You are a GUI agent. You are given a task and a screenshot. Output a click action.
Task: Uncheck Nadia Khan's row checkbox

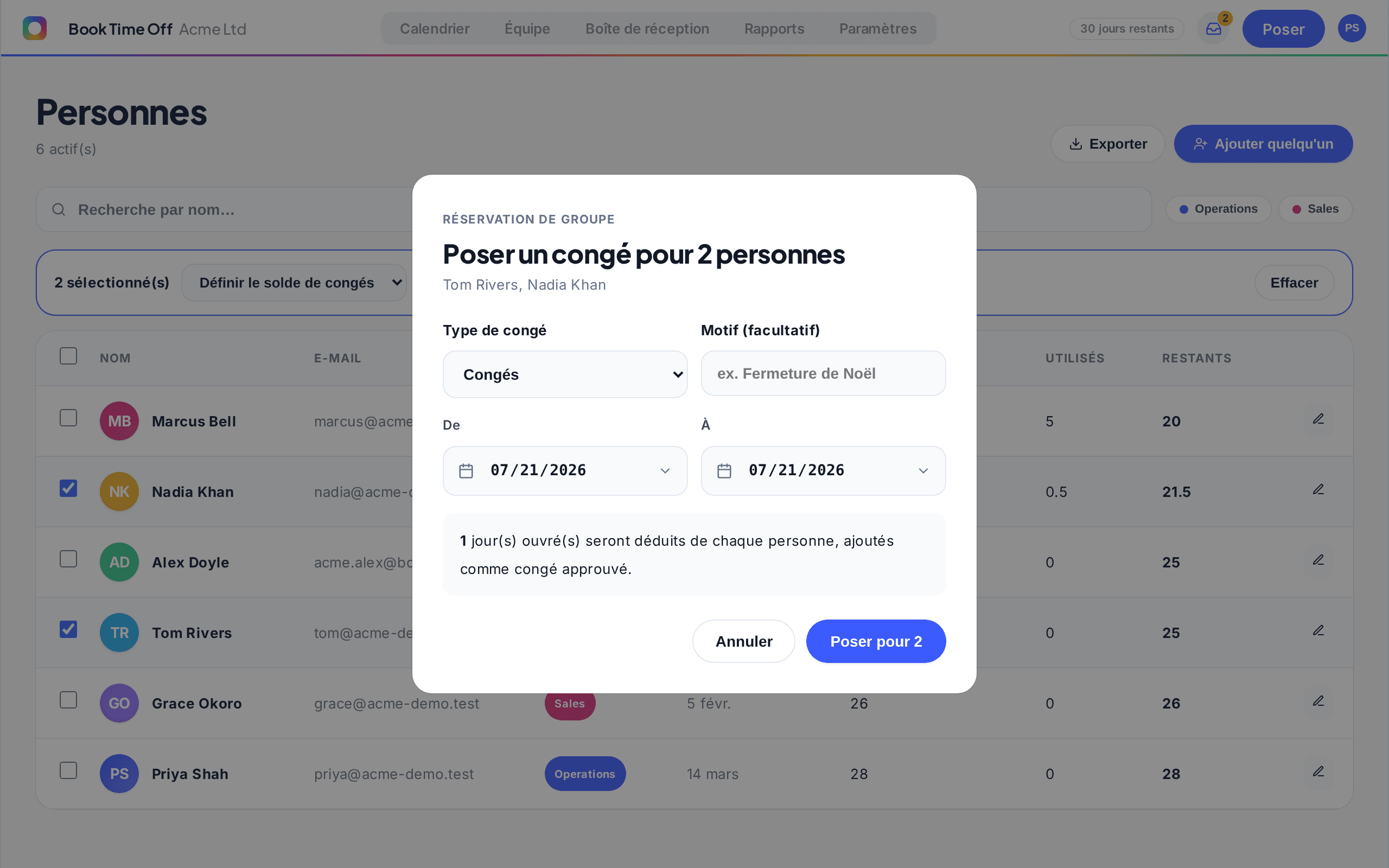tap(68, 489)
